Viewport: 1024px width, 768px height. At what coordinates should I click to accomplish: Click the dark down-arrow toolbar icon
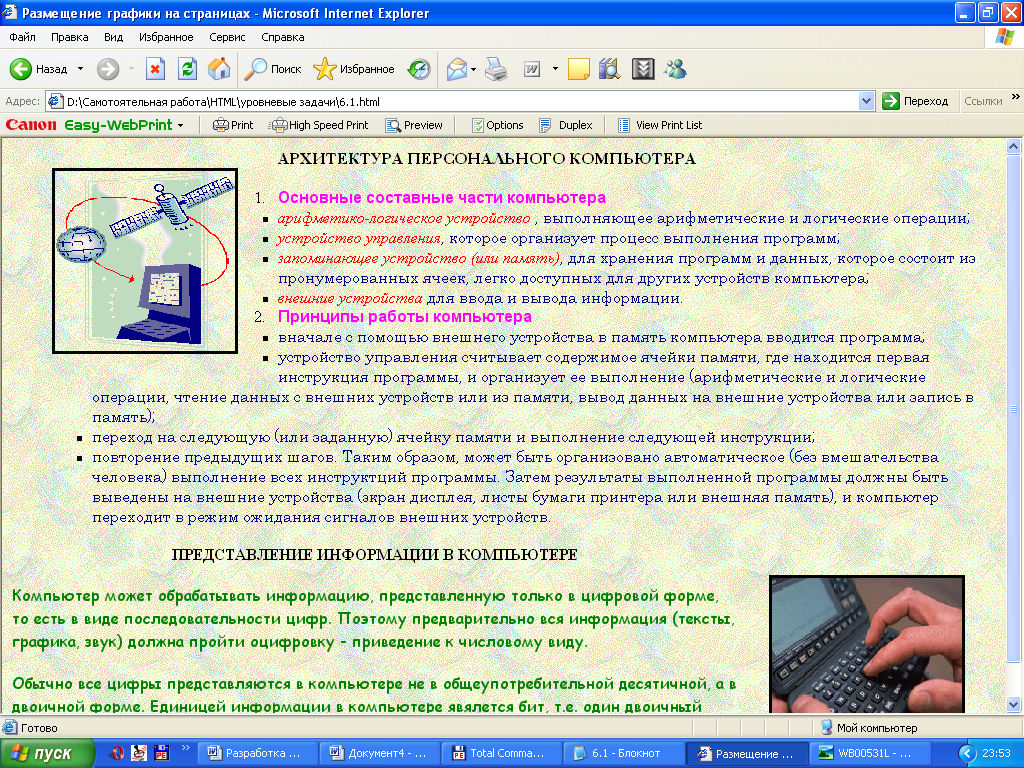[643, 69]
